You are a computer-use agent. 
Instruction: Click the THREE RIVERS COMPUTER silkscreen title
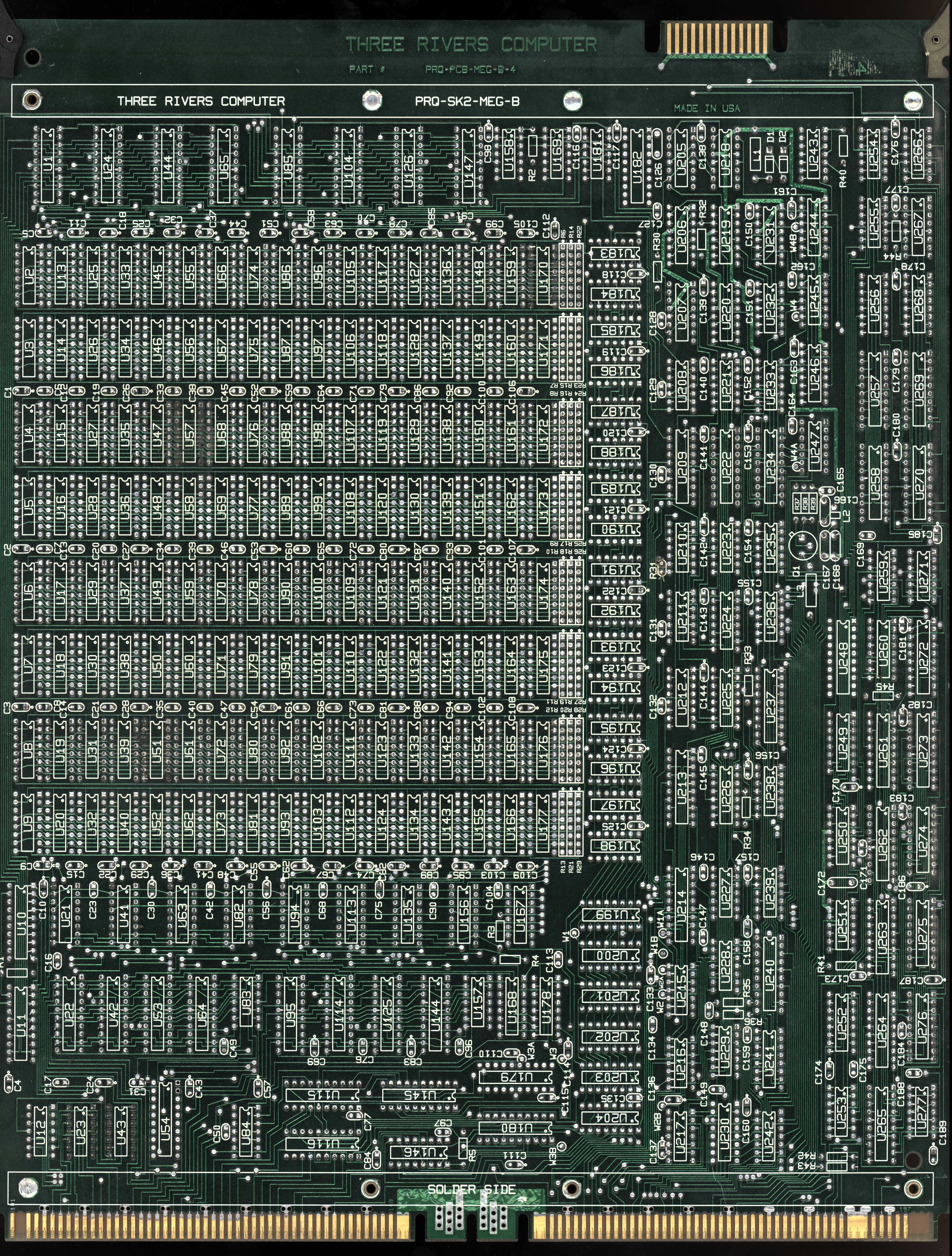click(471, 44)
